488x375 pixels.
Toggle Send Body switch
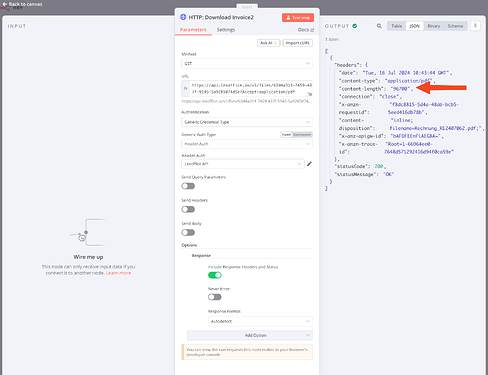[188, 232]
